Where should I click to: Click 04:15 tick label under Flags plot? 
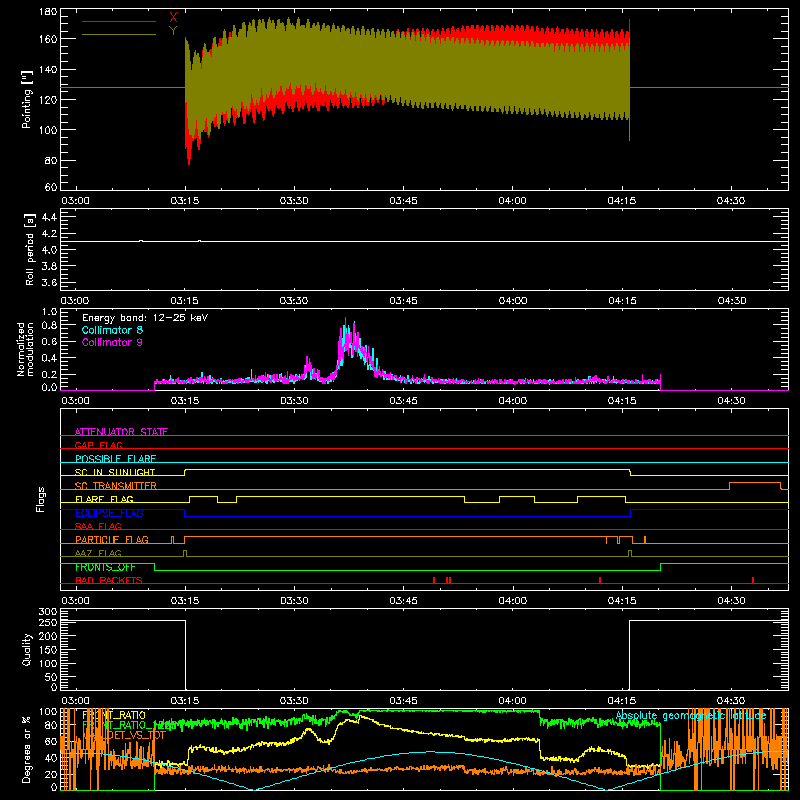tap(621, 601)
